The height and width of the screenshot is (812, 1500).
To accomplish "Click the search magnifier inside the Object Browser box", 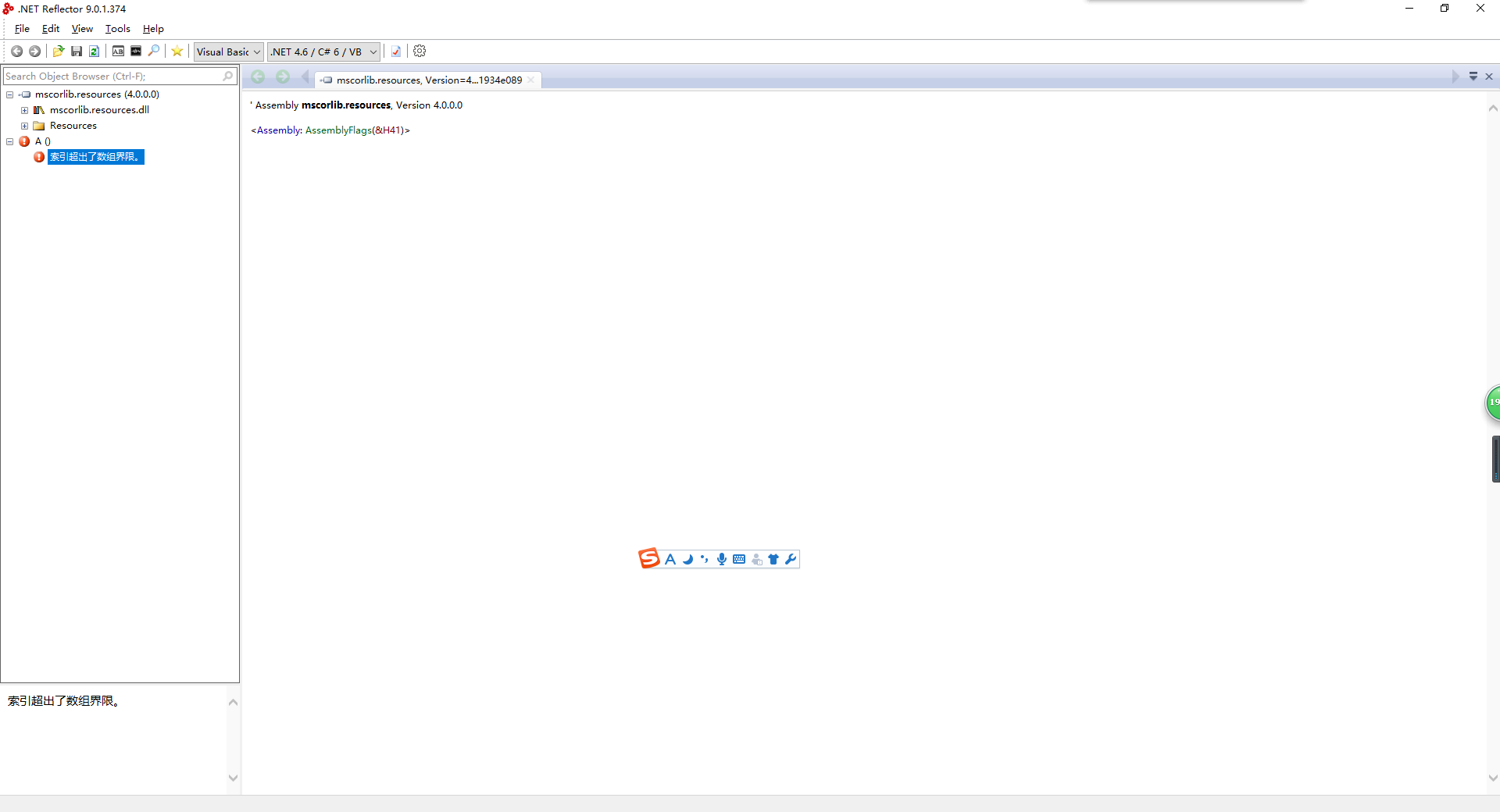I will coord(228,76).
